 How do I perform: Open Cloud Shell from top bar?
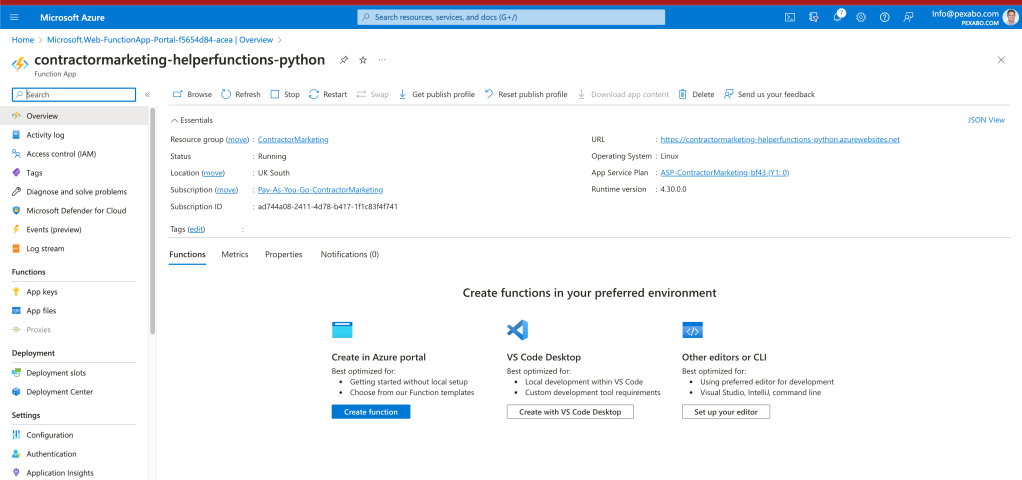click(x=789, y=18)
